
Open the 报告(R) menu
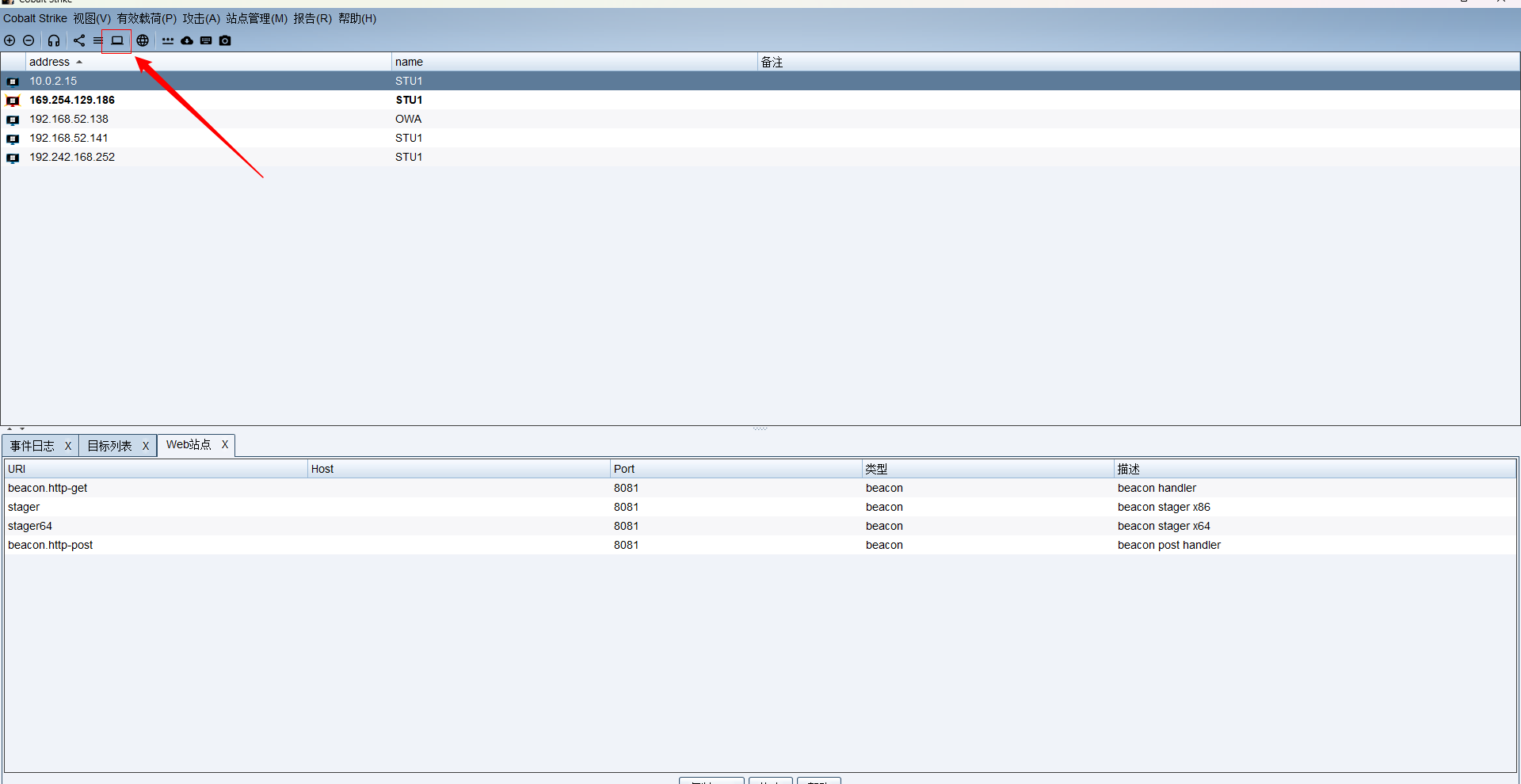(x=312, y=18)
